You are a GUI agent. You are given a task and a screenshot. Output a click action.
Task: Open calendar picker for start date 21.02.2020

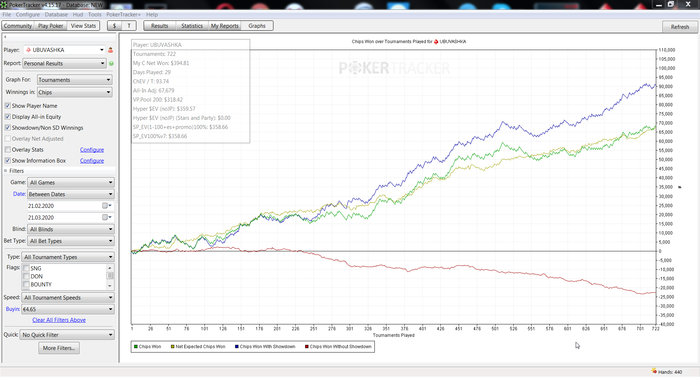click(106, 205)
